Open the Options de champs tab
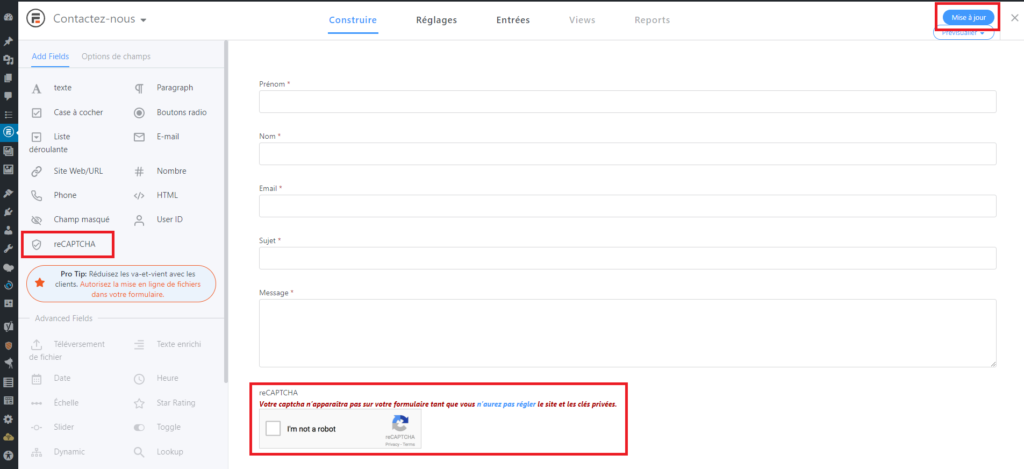 click(116, 56)
